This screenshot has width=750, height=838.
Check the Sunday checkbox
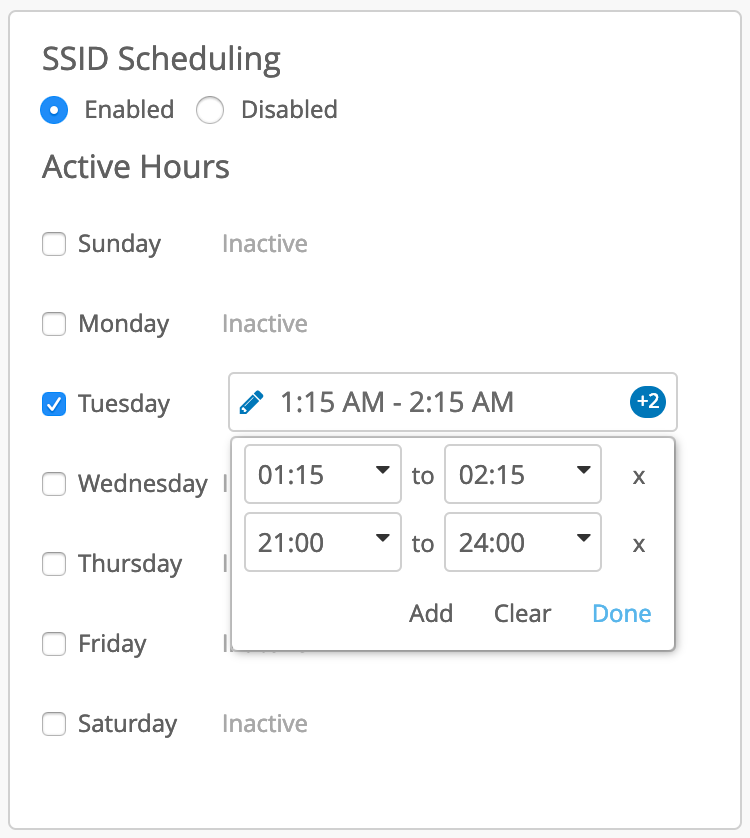coord(54,243)
